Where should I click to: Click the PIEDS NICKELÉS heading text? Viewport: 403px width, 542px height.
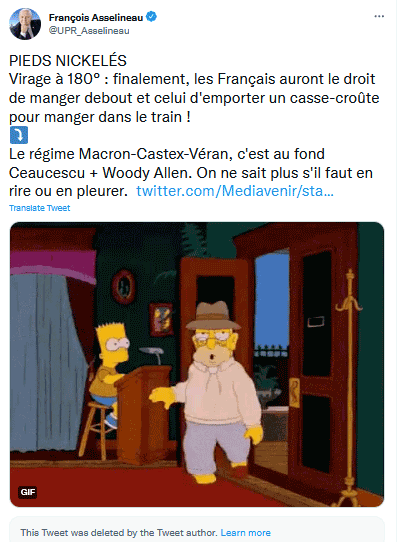click(x=68, y=61)
